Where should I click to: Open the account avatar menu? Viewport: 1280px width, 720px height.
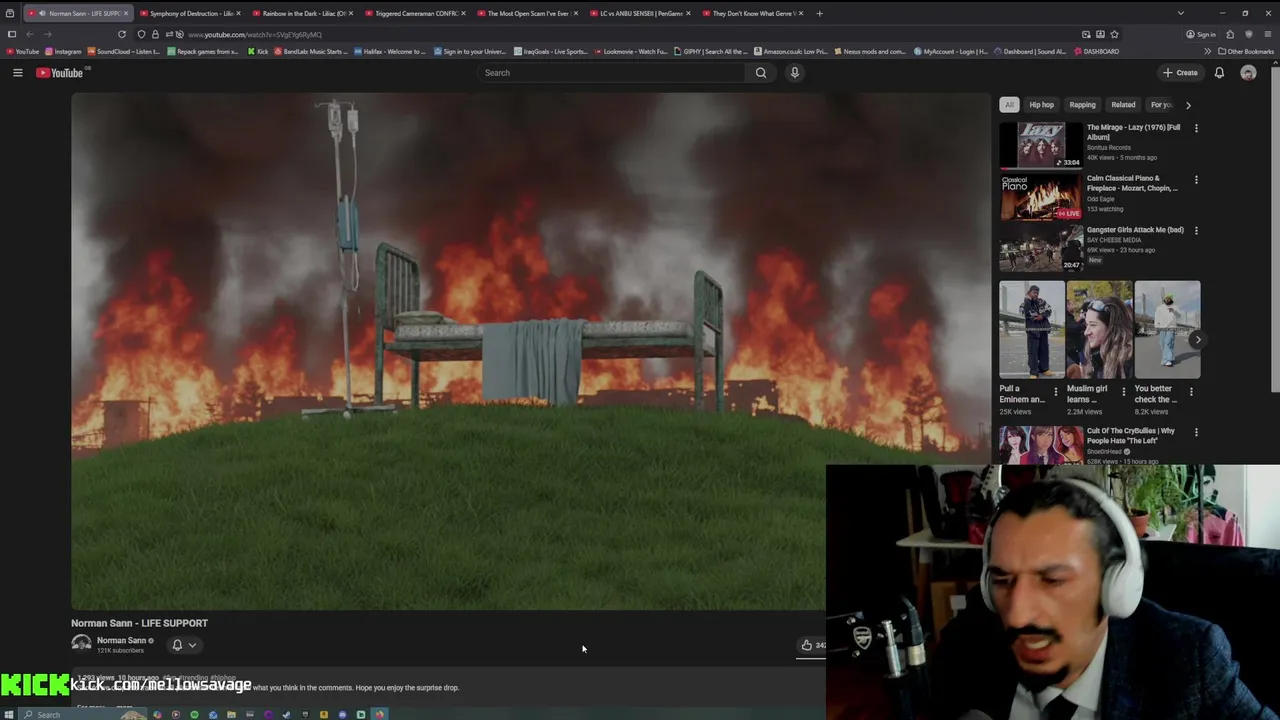(1248, 73)
